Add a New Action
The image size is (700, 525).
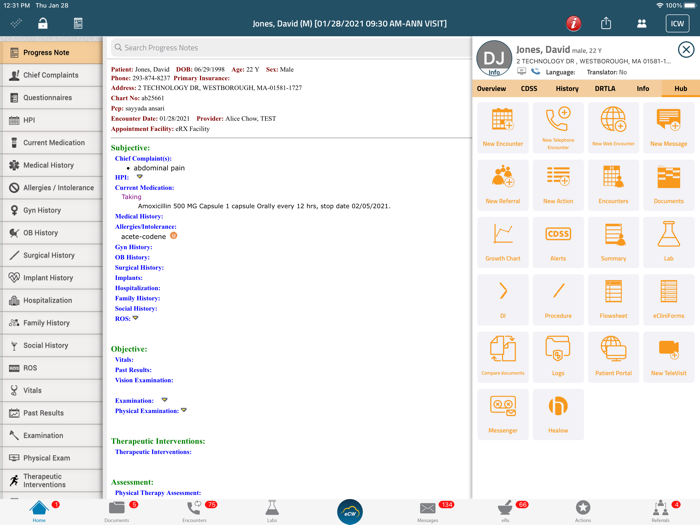pyautogui.click(x=558, y=185)
